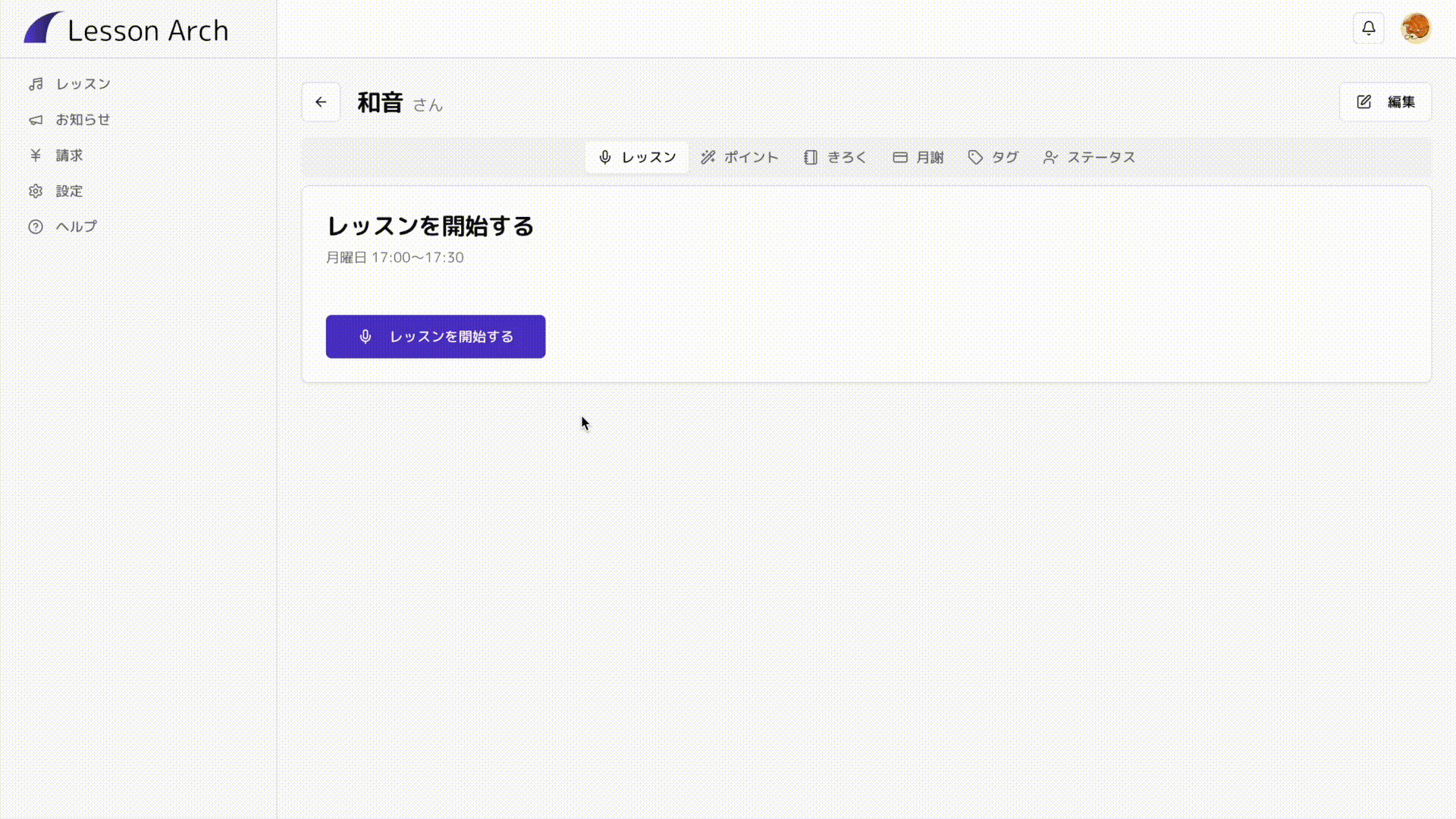
Task: Open the user avatar profile menu
Action: click(1415, 29)
